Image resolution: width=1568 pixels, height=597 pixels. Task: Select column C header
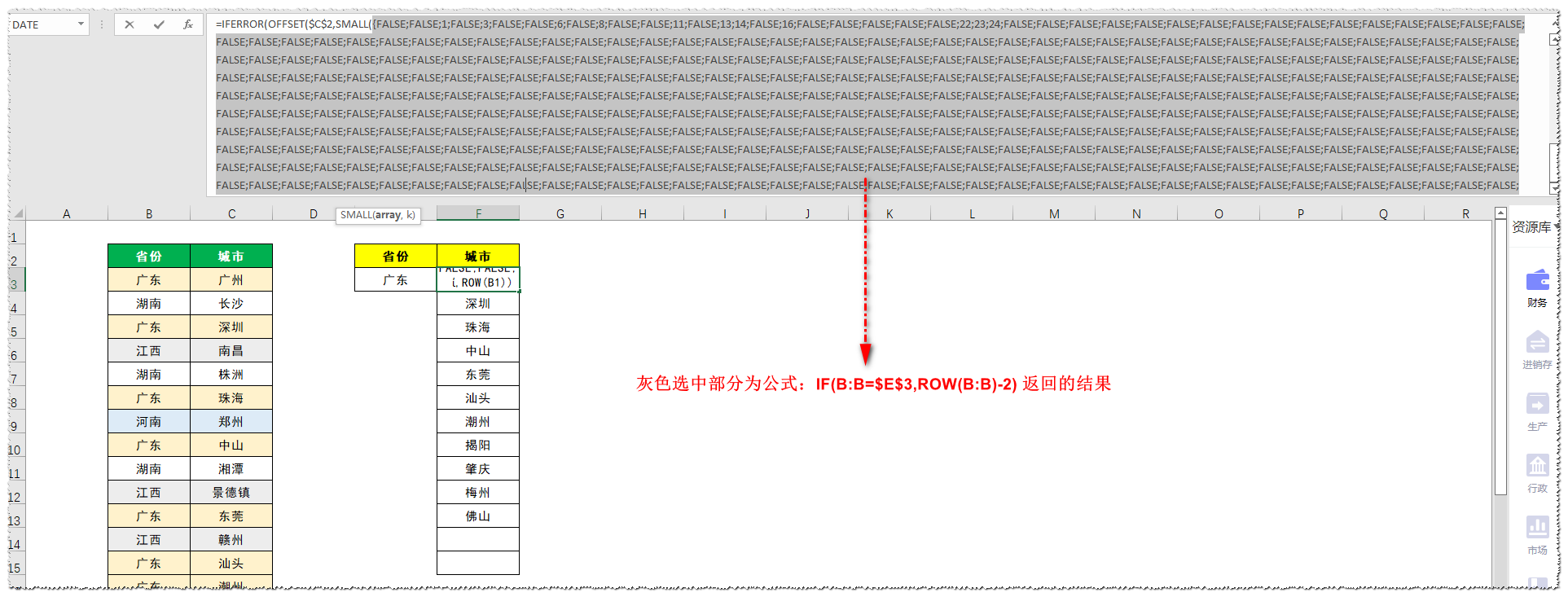[231, 213]
